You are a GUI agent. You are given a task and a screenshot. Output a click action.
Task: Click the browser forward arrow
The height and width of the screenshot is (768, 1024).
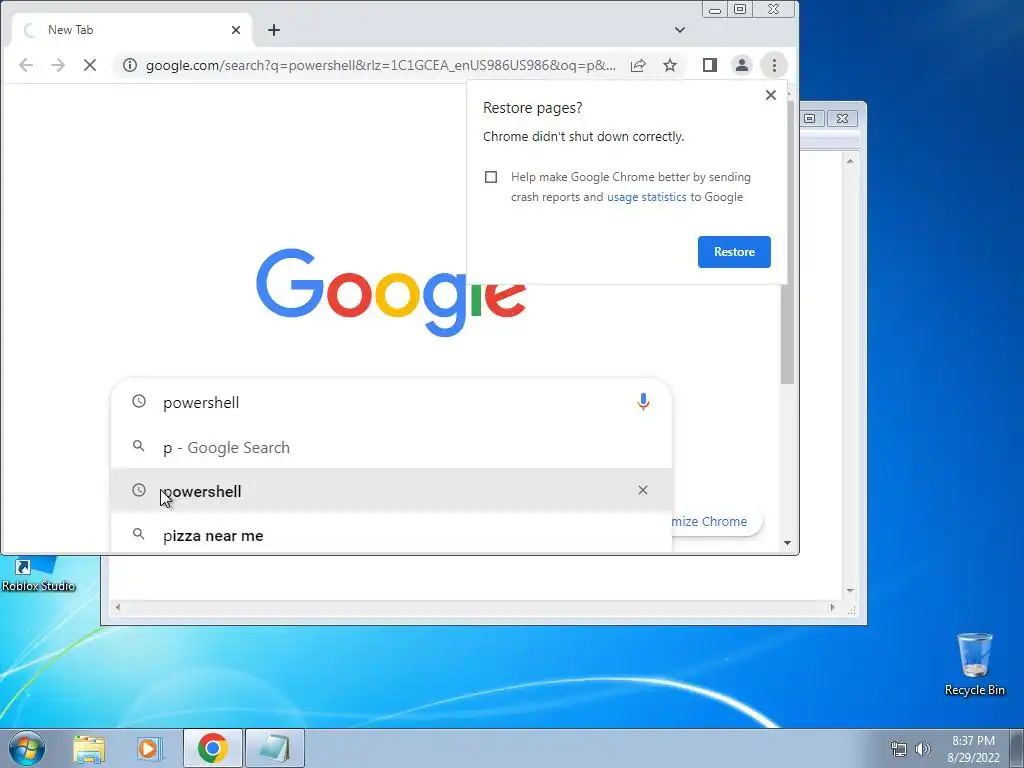pyautogui.click(x=58, y=65)
